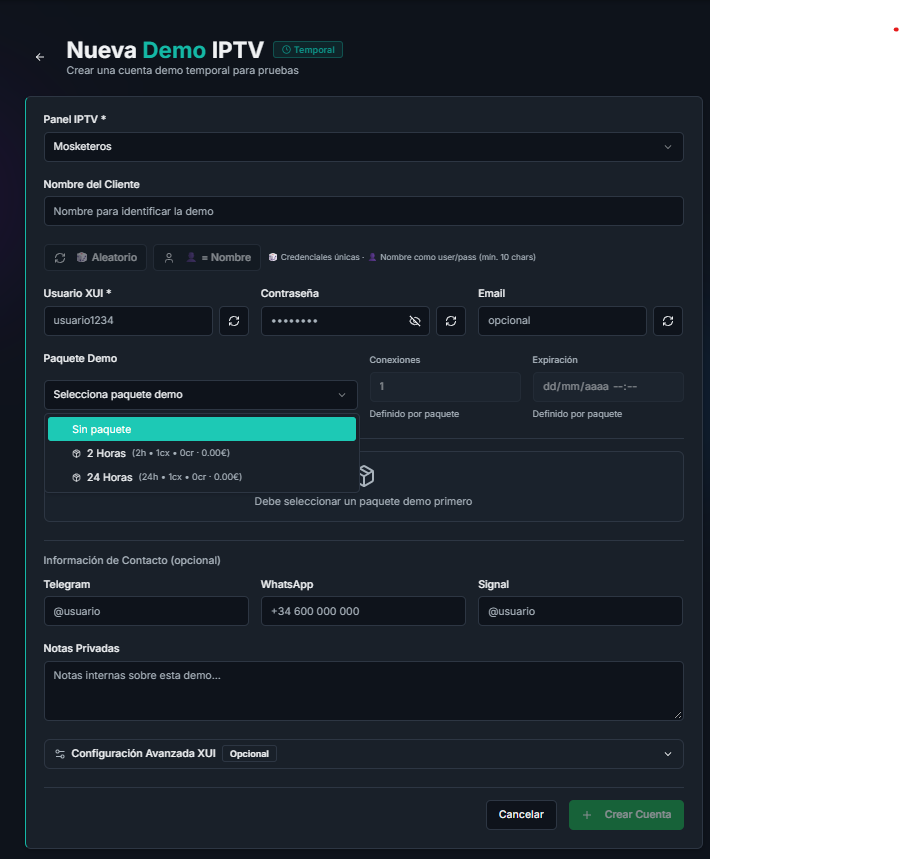The width and height of the screenshot is (900, 859).
Task: Click into the Notas Privadas textarea
Action: click(x=363, y=691)
